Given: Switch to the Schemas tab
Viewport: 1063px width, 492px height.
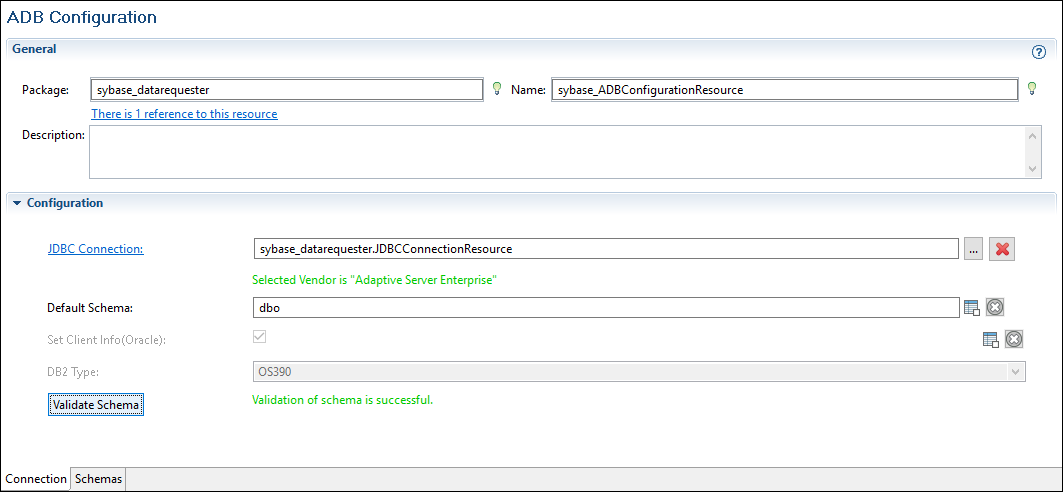Looking at the screenshot, I should point(98,478).
